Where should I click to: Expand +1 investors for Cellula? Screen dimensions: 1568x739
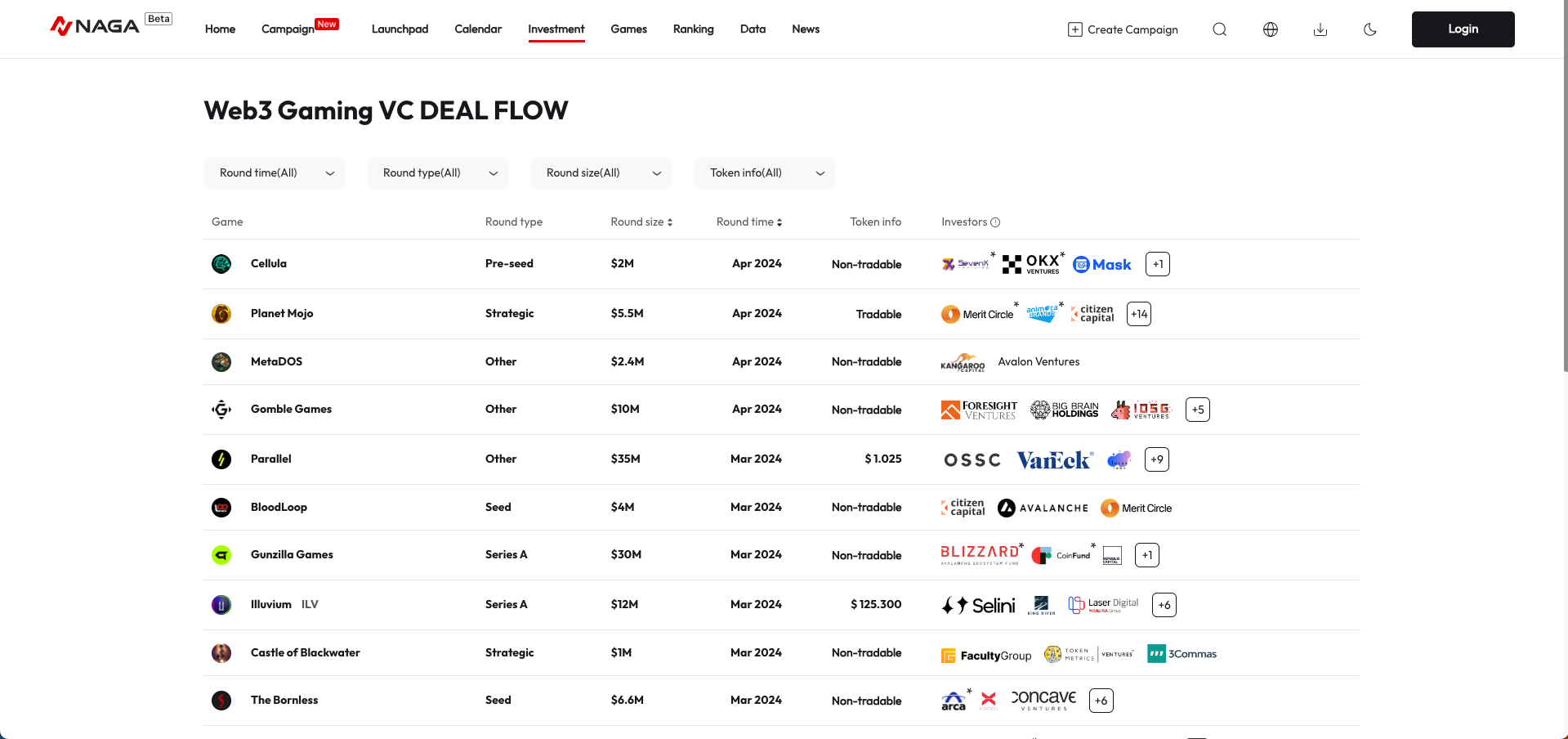coord(1158,264)
